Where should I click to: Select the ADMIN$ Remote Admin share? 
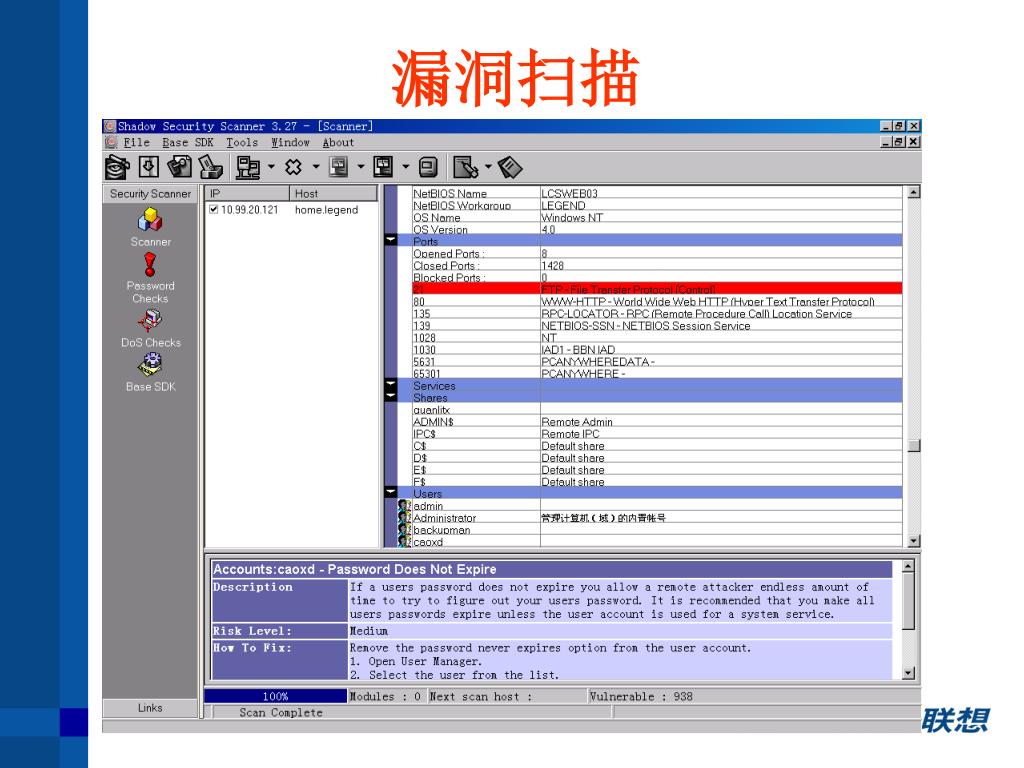[657, 421]
